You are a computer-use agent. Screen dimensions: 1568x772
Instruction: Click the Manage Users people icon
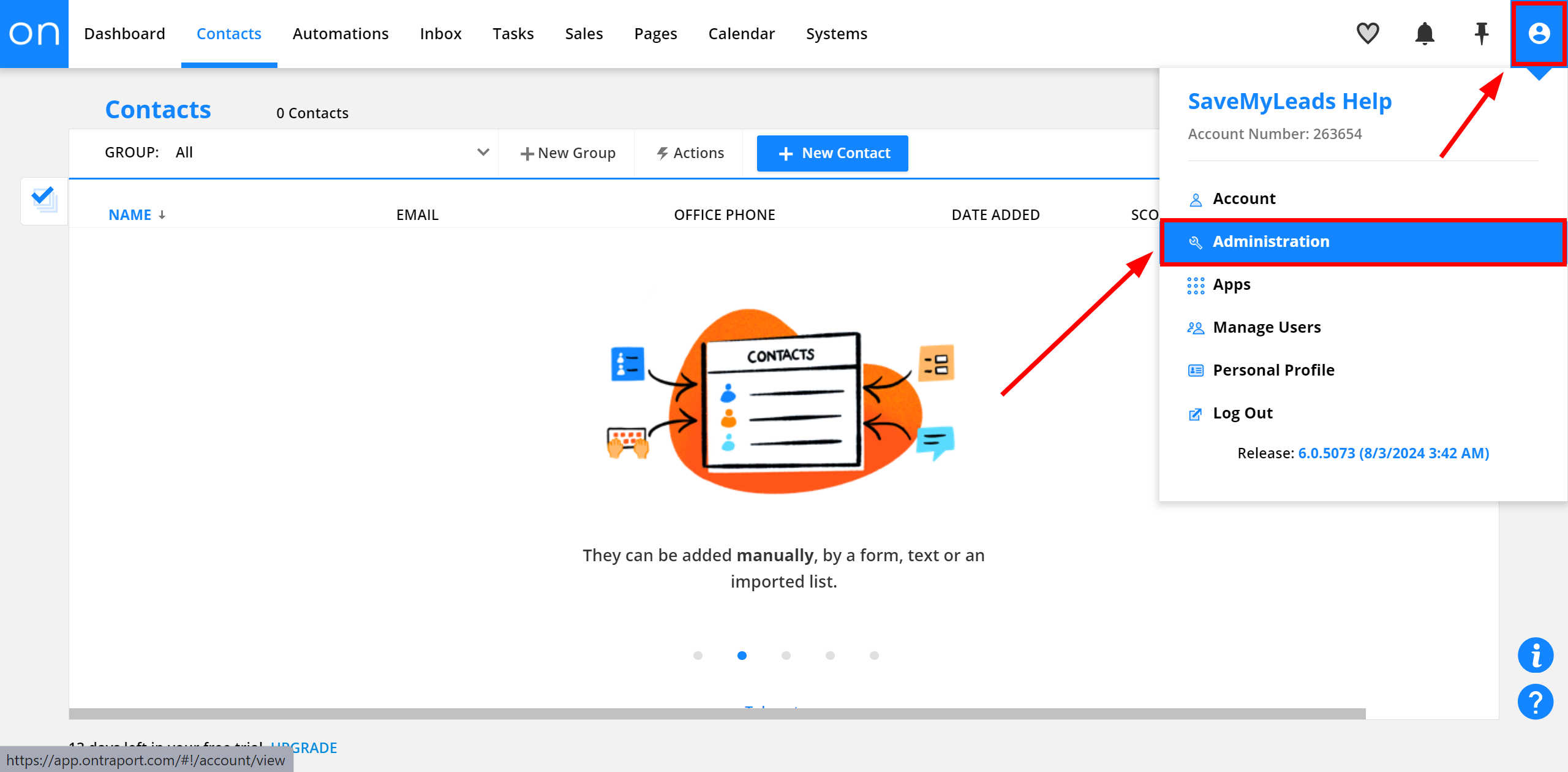point(1195,328)
